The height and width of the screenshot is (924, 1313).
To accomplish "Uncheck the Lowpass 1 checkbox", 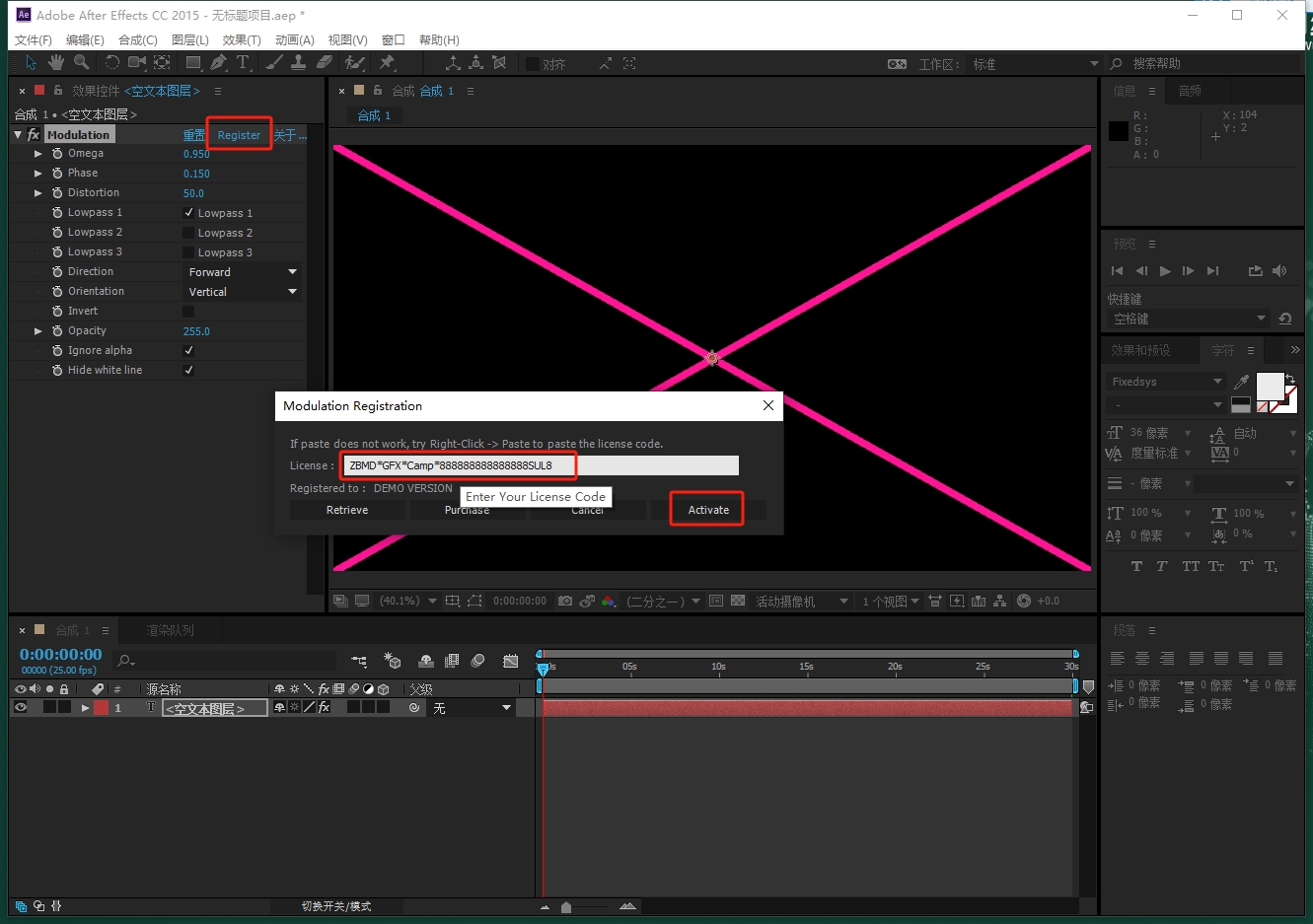I will click(x=188, y=213).
